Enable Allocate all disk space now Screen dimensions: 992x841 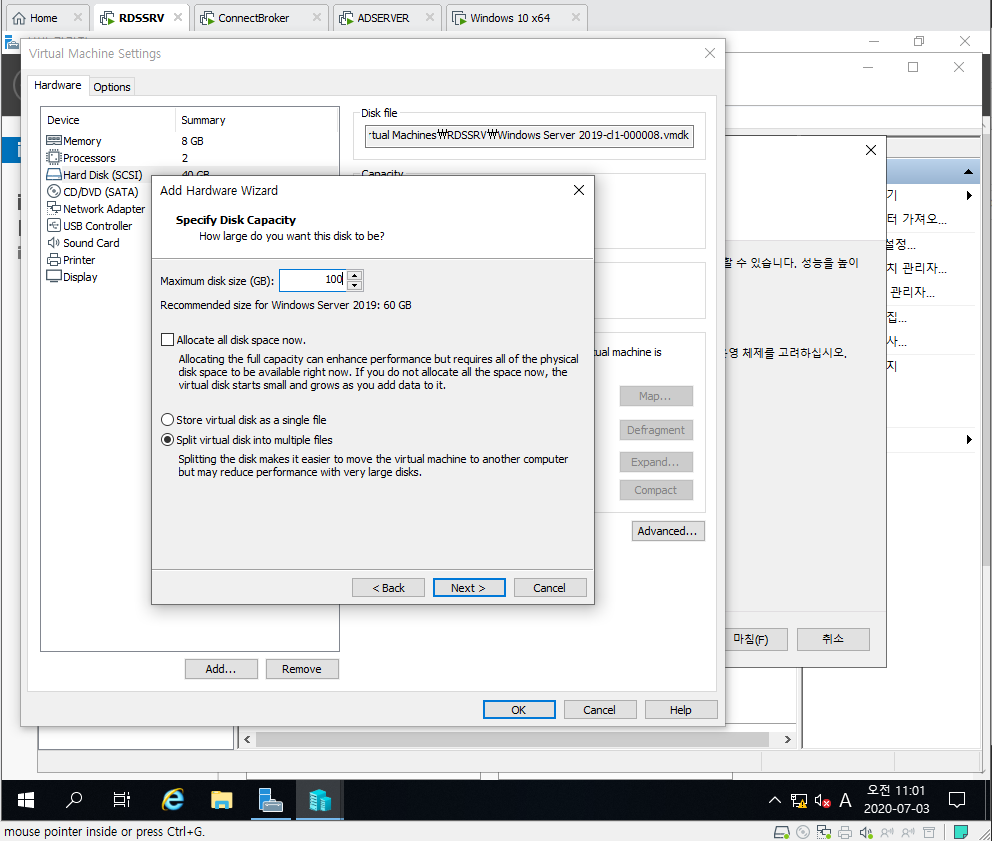click(x=167, y=340)
